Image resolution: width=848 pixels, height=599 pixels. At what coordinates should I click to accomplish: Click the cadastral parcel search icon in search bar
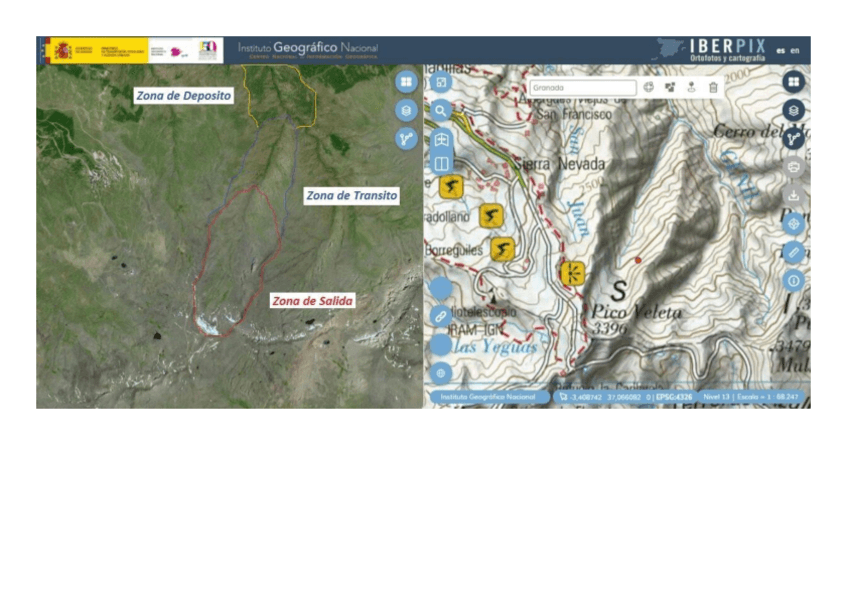pos(670,88)
